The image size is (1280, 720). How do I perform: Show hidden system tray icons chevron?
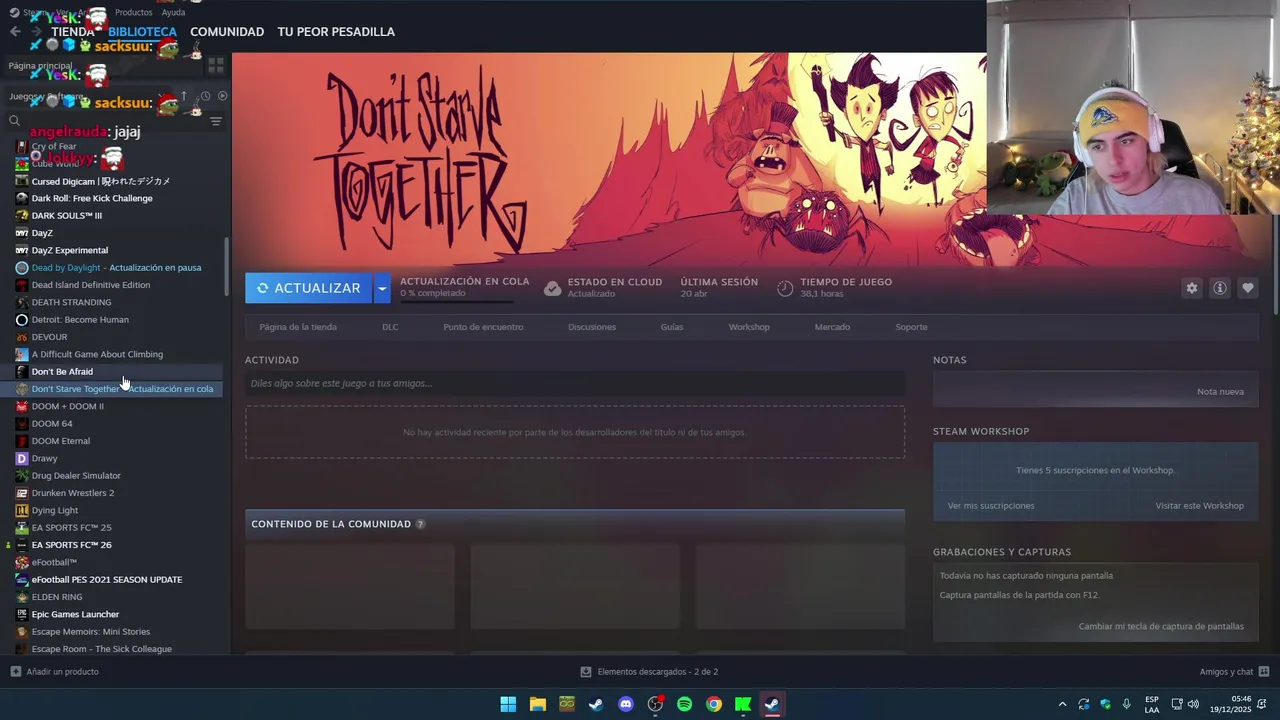[1062, 704]
